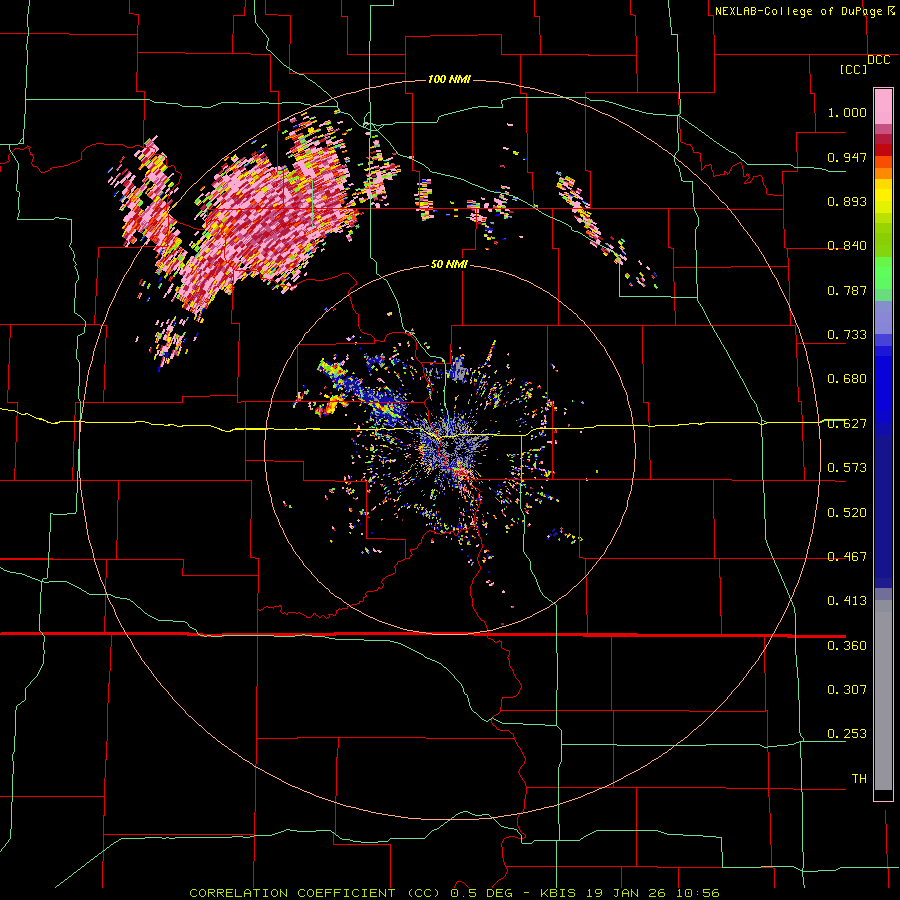900x900 pixels.
Task: Click the pink band of the color bar
Action: 883,106
